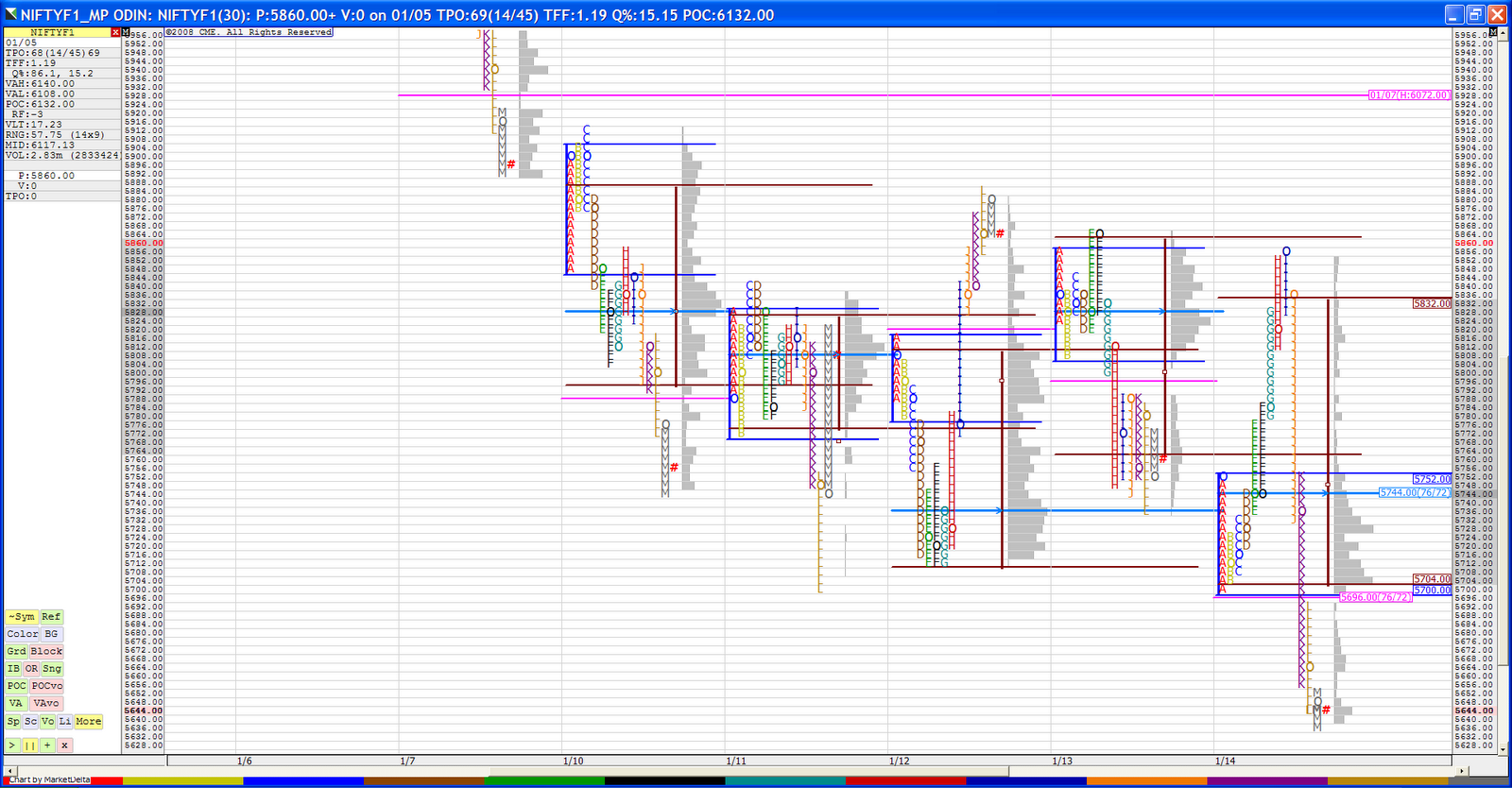The height and width of the screenshot is (788, 1512).
Task: Toggle the POCvo volume POC button
Action: pos(46,686)
